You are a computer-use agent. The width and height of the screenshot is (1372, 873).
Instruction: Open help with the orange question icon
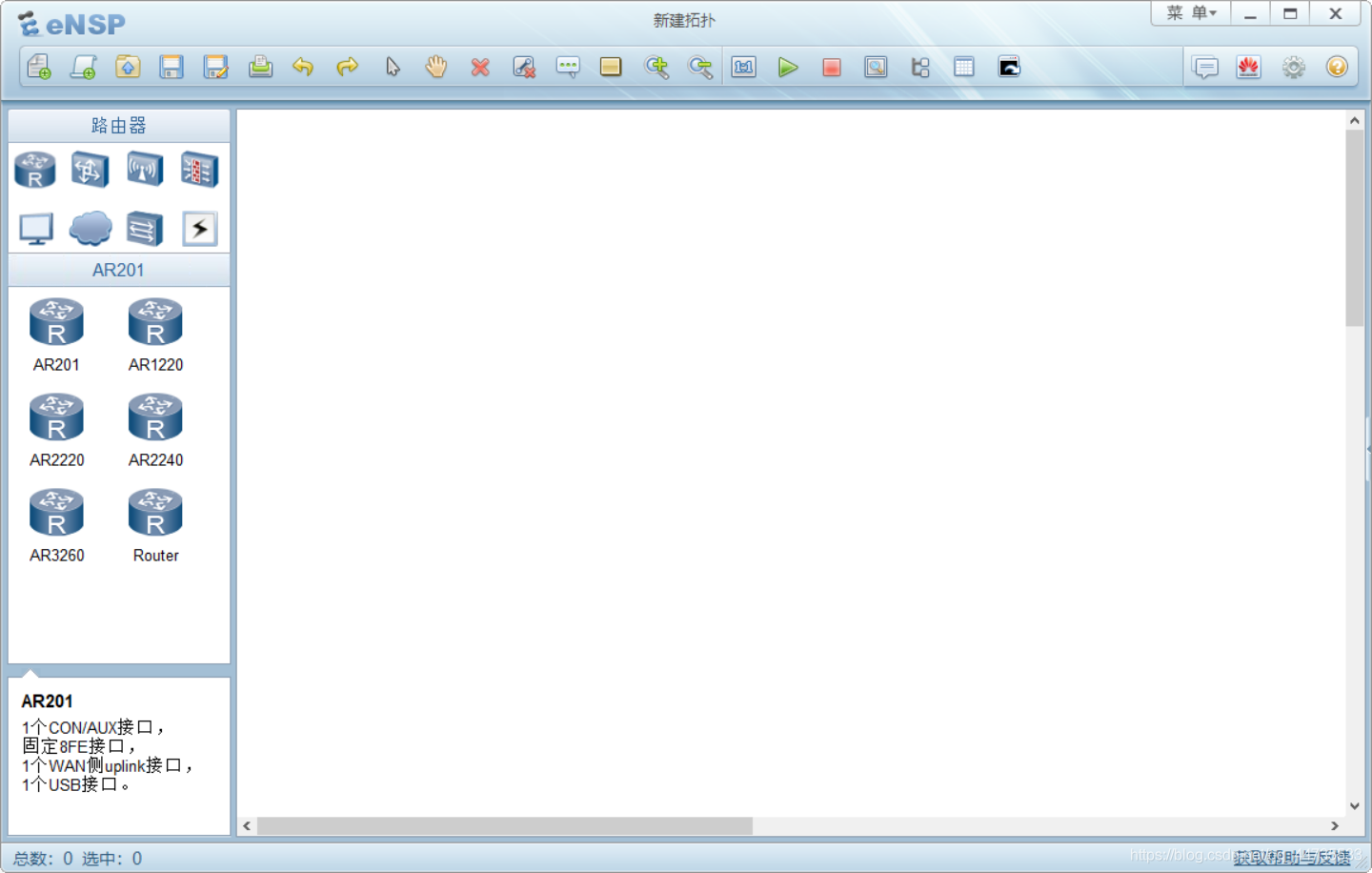point(1337,67)
